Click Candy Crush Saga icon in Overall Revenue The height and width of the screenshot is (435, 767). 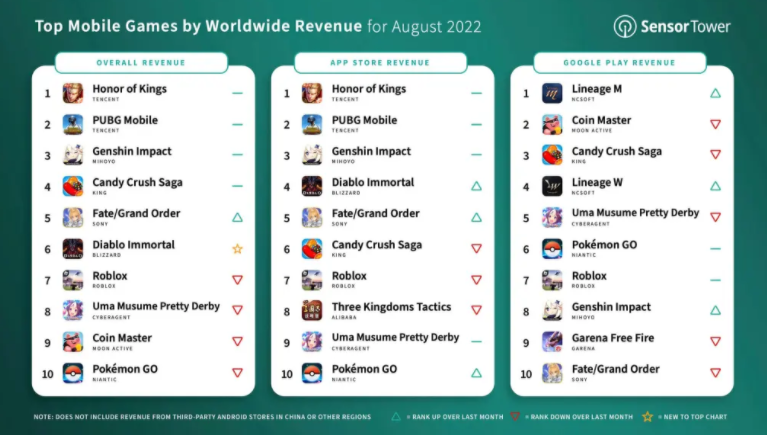click(x=73, y=186)
